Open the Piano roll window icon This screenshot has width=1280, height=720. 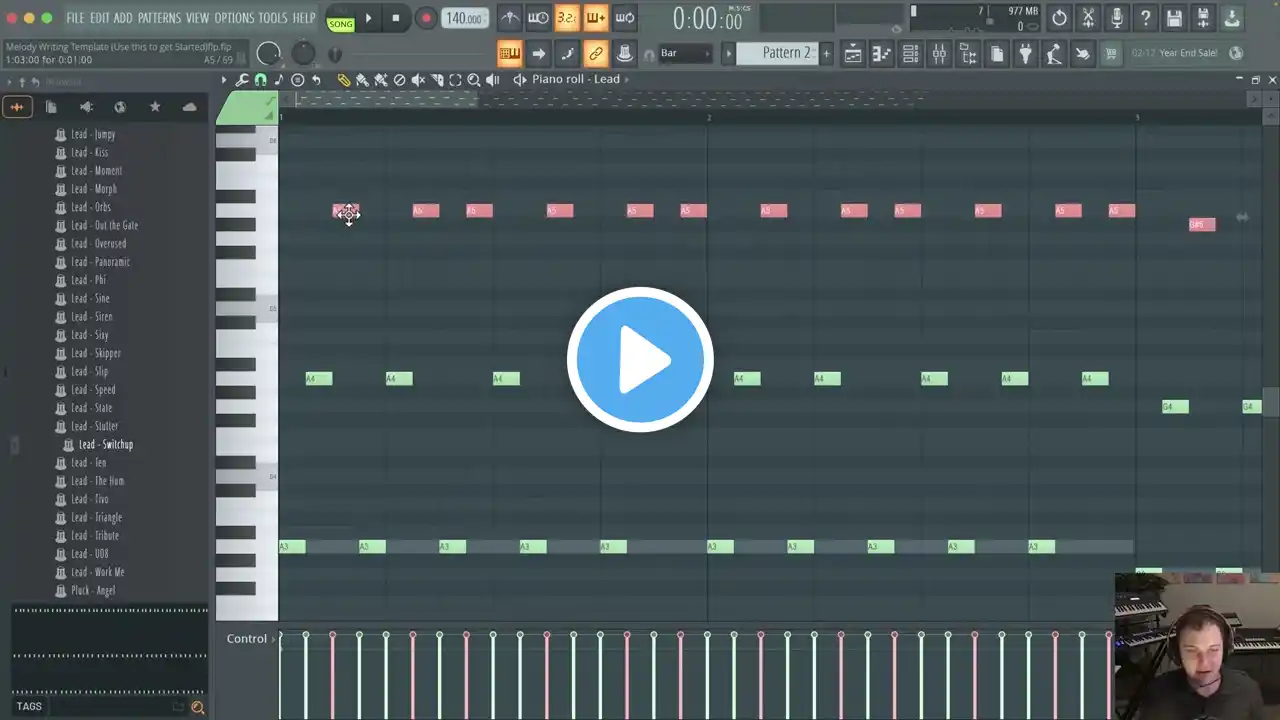(882, 54)
